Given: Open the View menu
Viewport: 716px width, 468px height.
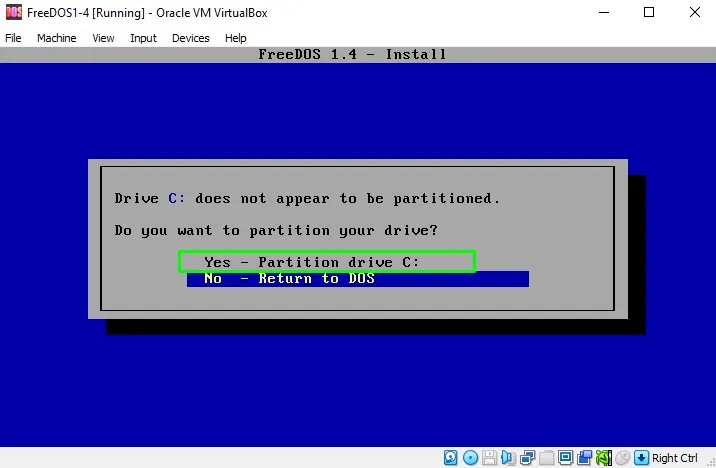Looking at the screenshot, I should pyautogui.click(x=103, y=38).
